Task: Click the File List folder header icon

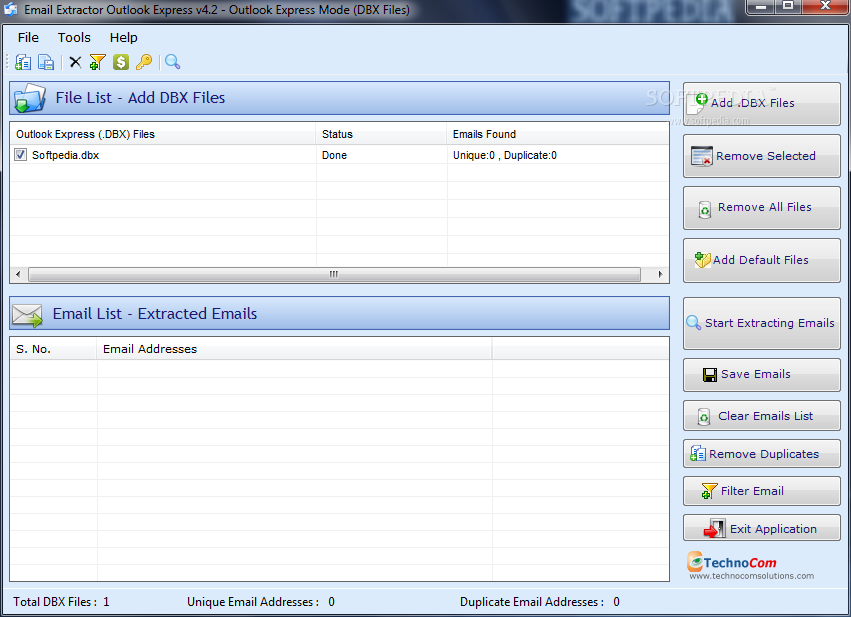Action: [29, 98]
